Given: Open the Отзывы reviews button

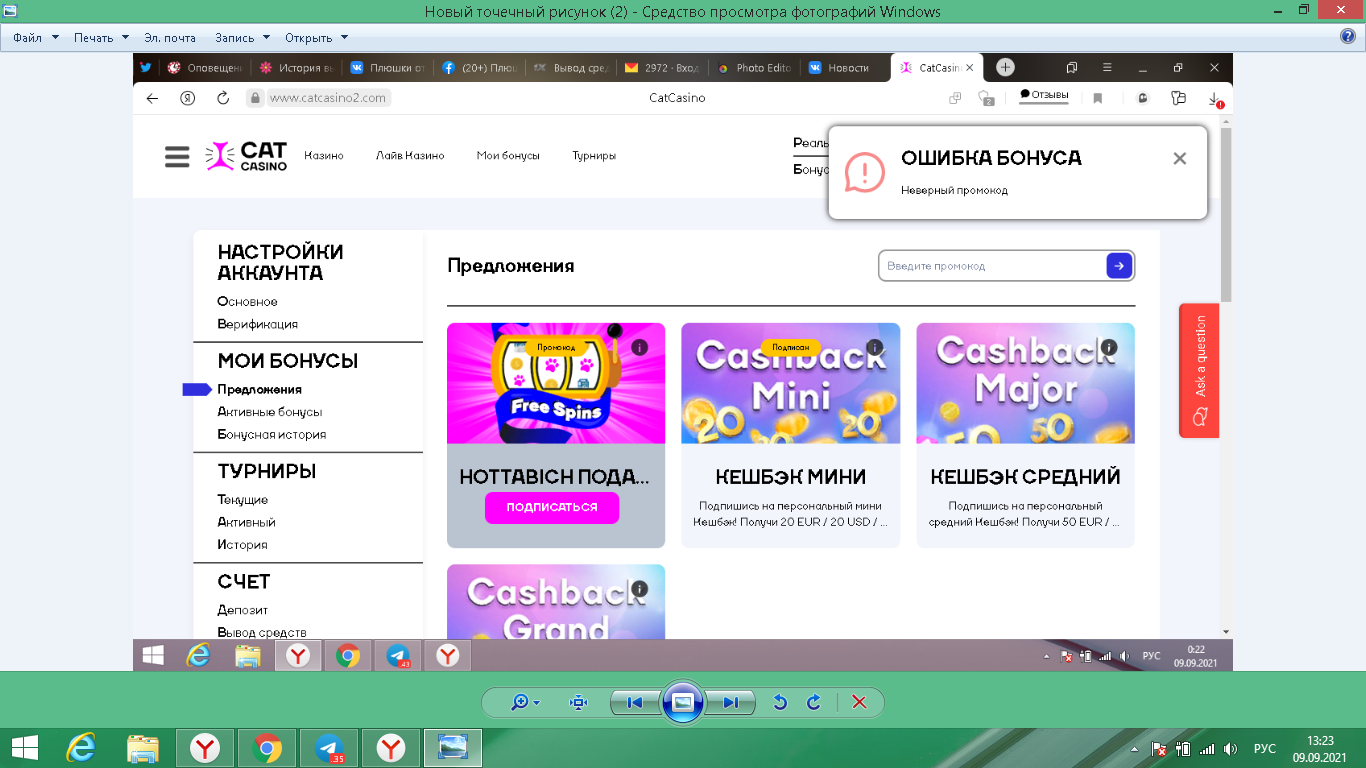Looking at the screenshot, I should (x=1044, y=95).
